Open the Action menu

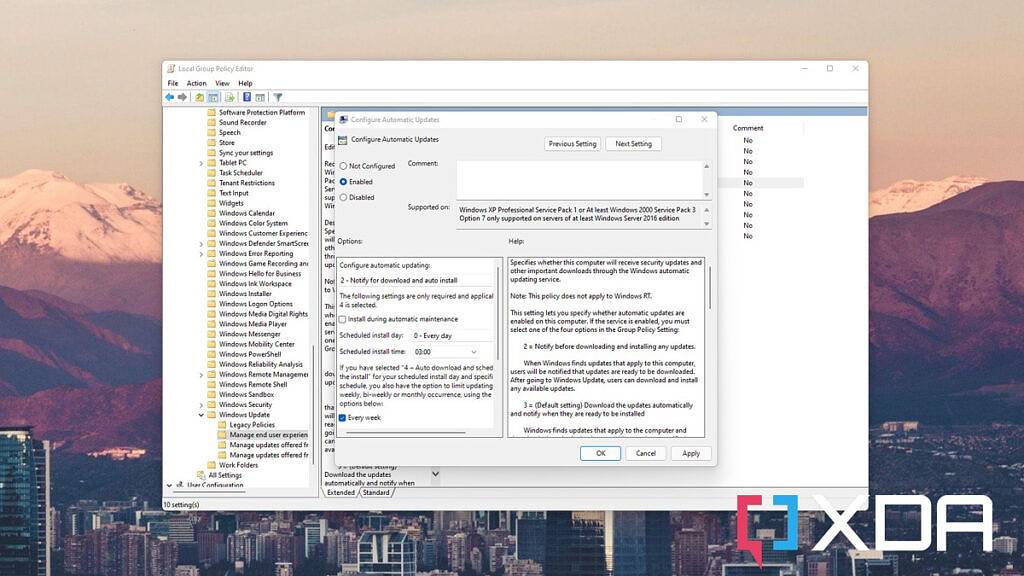(196, 82)
